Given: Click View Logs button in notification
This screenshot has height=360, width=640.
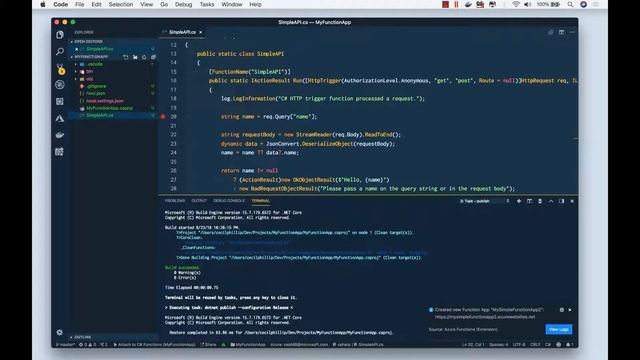Looking at the screenshot, I should coord(559,329).
